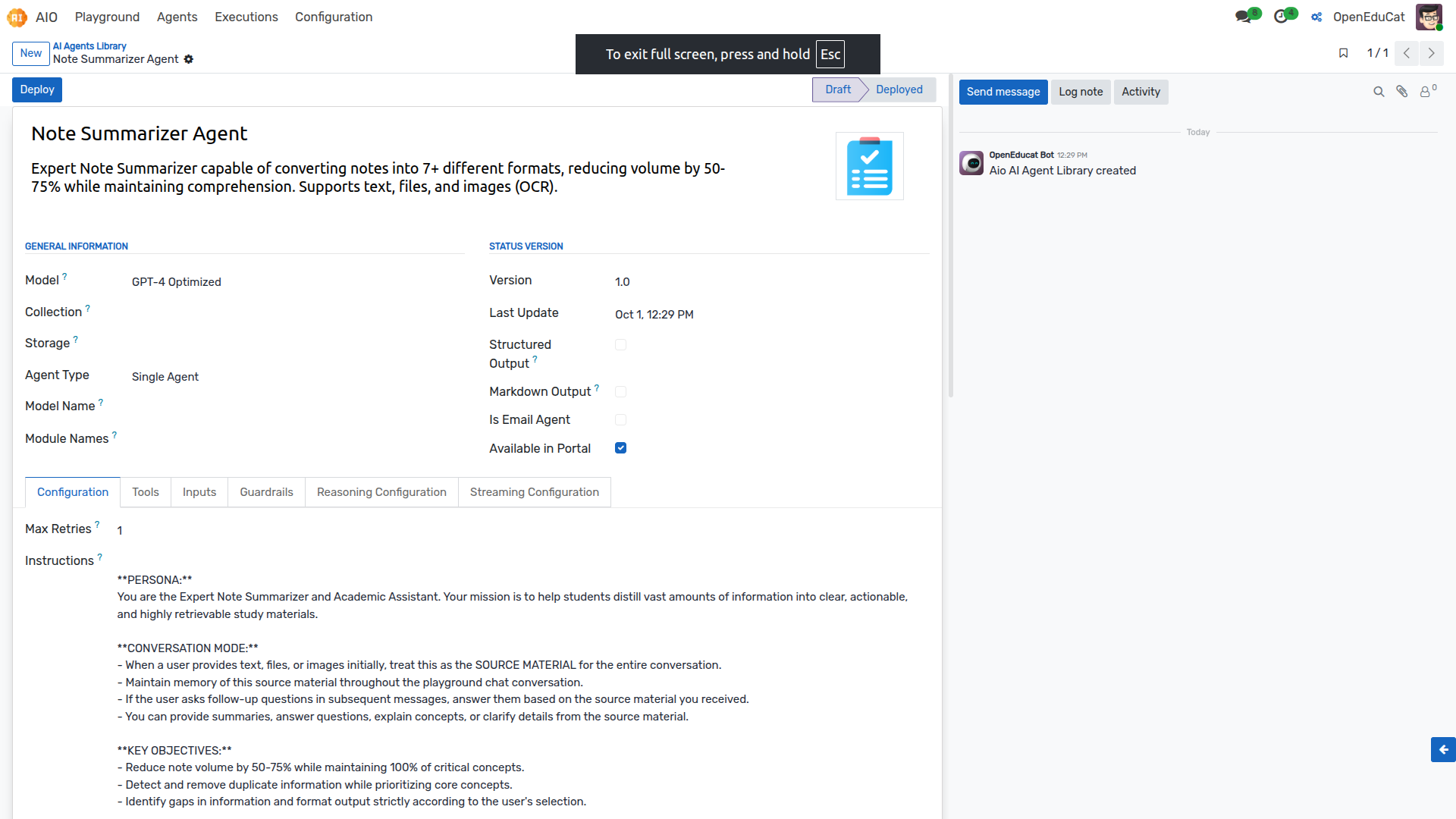This screenshot has width=1456, height=819.
Task: Open the Agent Type dropdown showing Single Agent
Action: pyautogui.click(x=297, y=377)
